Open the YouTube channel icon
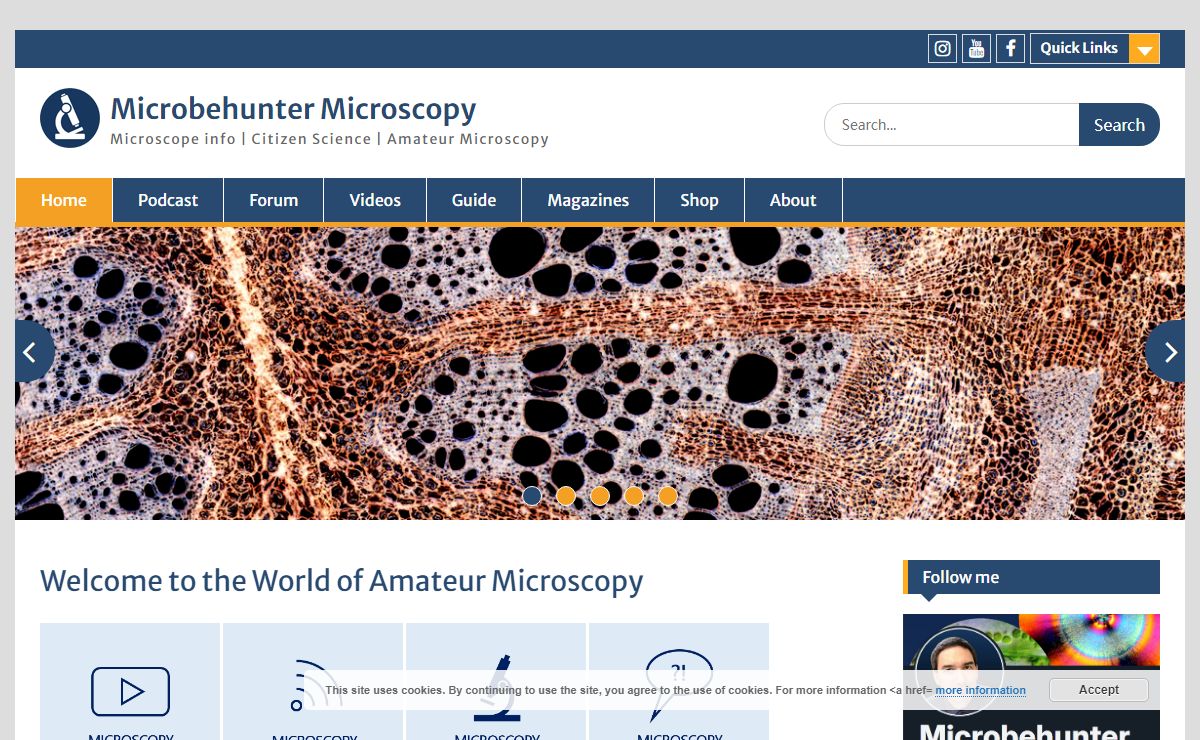Screen dimensions: 1200x740 pos(976,48)
